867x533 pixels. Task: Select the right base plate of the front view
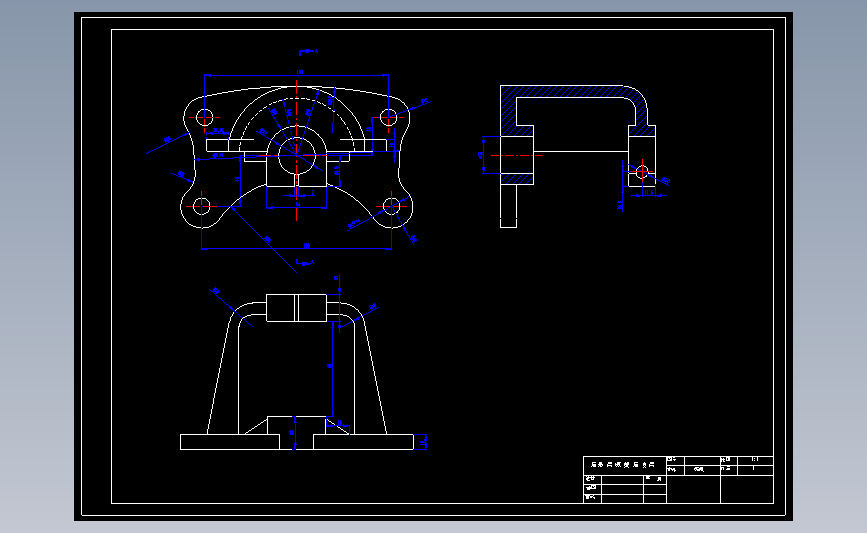pos(363,442)
